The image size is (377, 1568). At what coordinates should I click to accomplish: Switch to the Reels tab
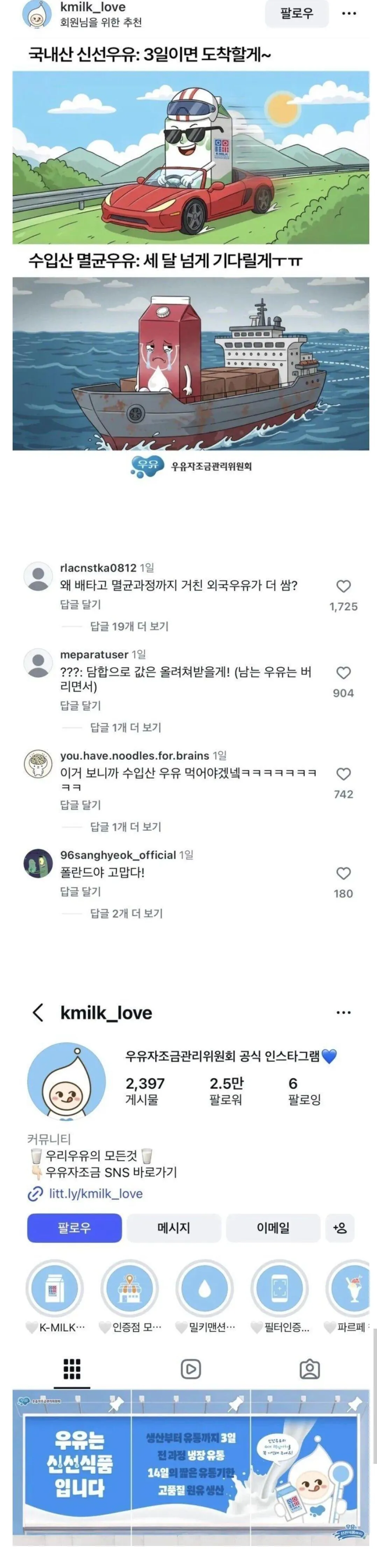click(x=191, y=1370)
